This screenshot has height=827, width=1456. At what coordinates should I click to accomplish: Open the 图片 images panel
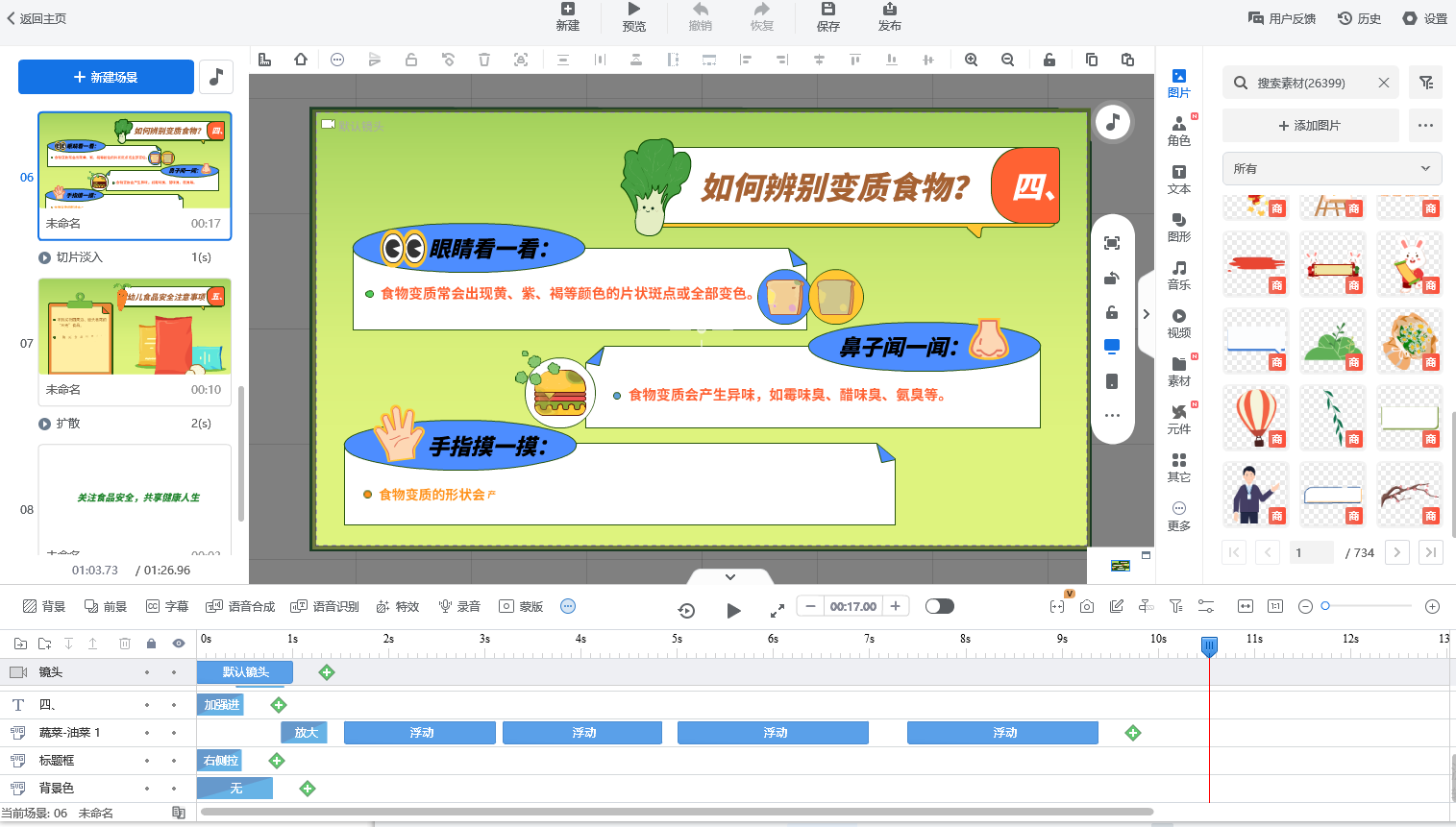coord(1179,84)
